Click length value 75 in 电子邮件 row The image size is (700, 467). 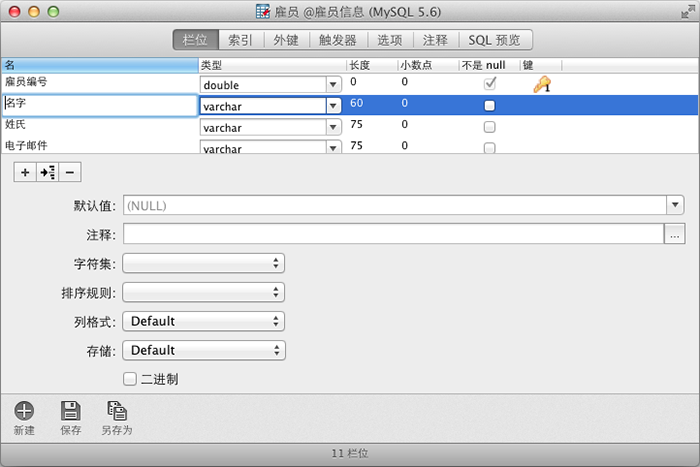tap(356, 146)
